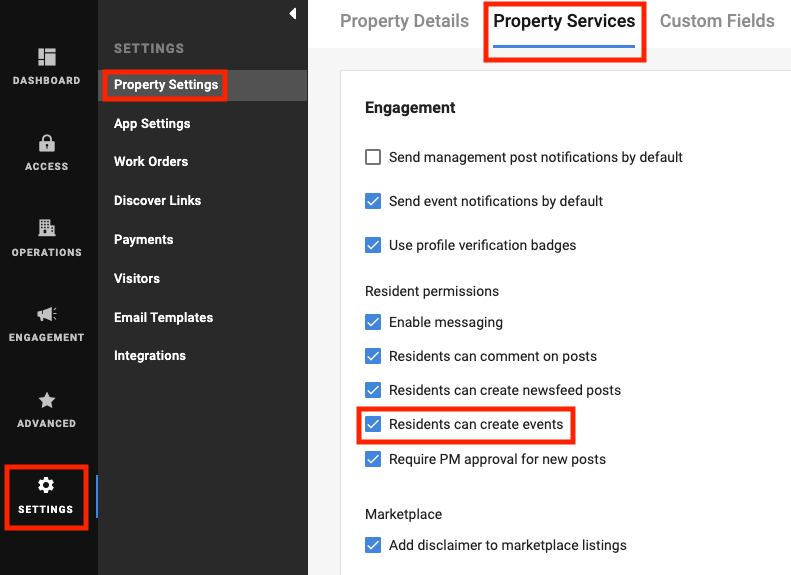This screenshot has width=791, height=575.
Task: Disable the Enable messaging checkbox
Action: click(x=373, y=322)
